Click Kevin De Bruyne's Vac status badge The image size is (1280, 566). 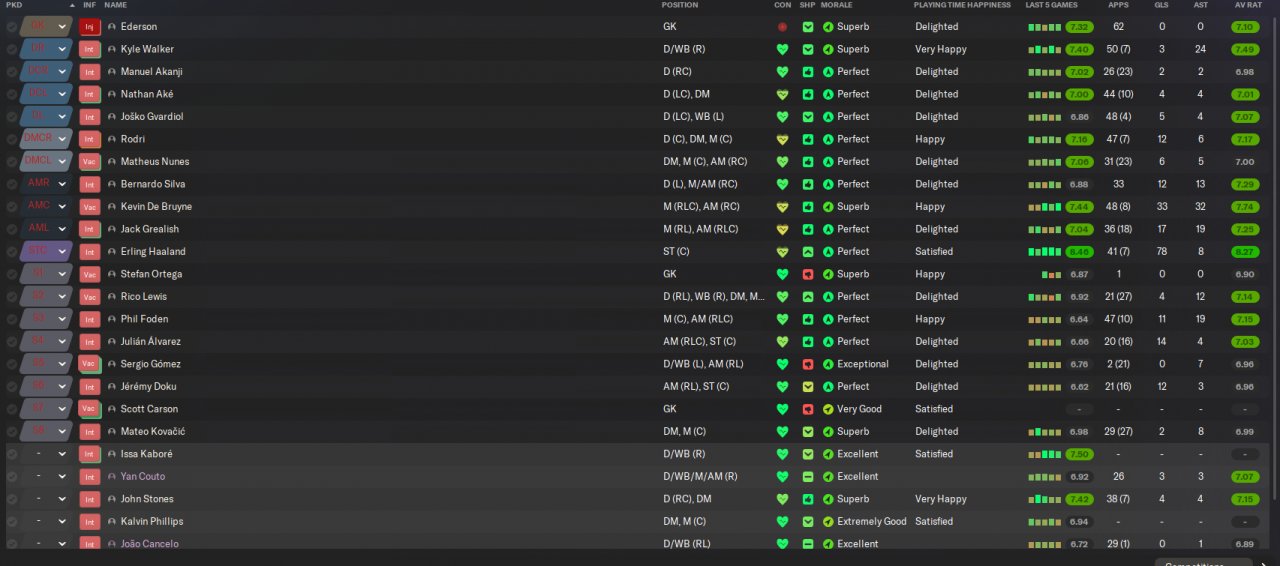pyautogui.click(x=90, y=206)
